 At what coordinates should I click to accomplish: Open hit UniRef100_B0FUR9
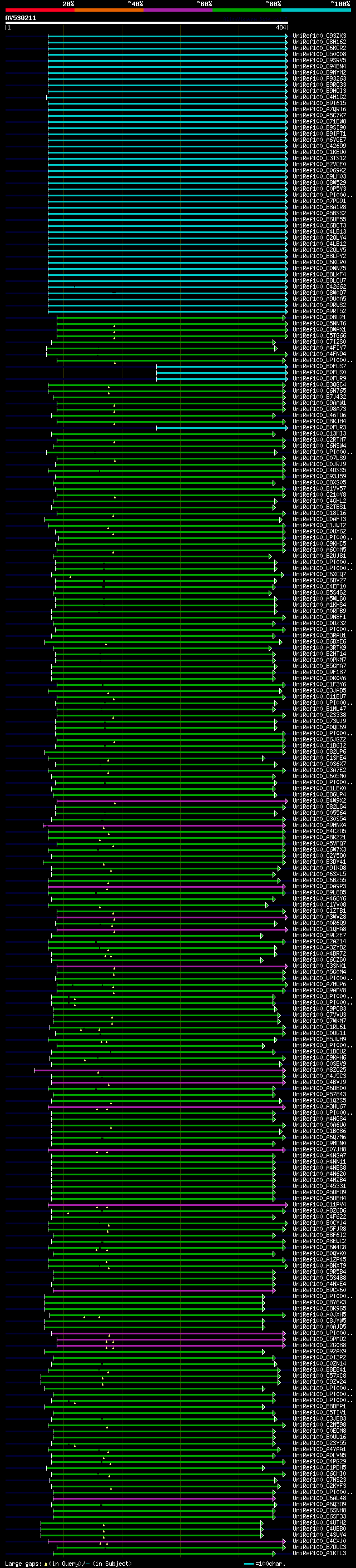[319, 379]
